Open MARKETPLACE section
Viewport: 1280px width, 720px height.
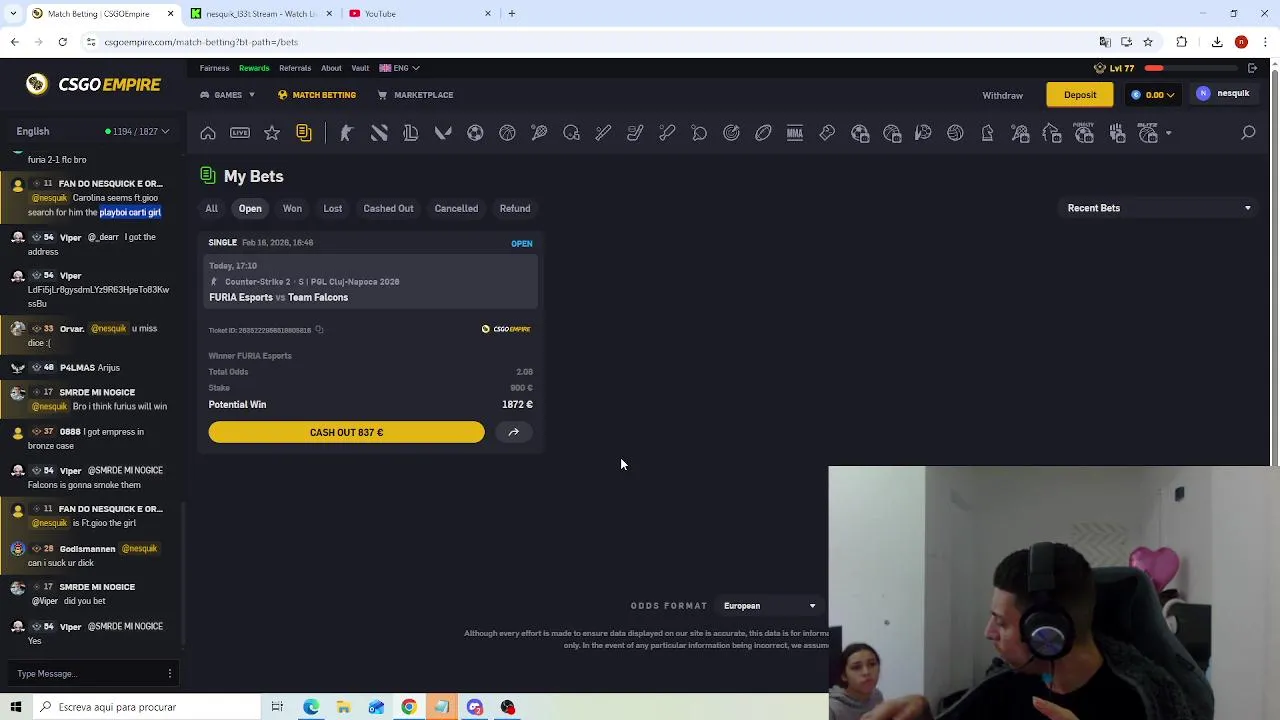(x=415, y=95)
